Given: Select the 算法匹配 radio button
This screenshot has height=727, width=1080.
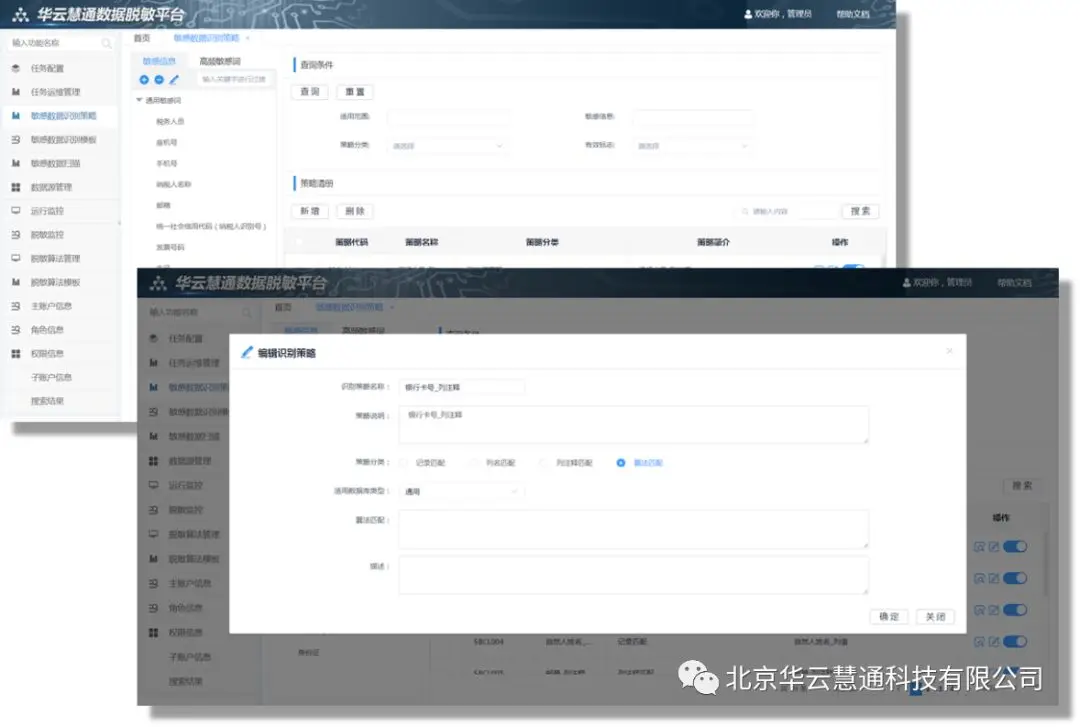Looking at the screenshot, I should (x=621, y=463).
